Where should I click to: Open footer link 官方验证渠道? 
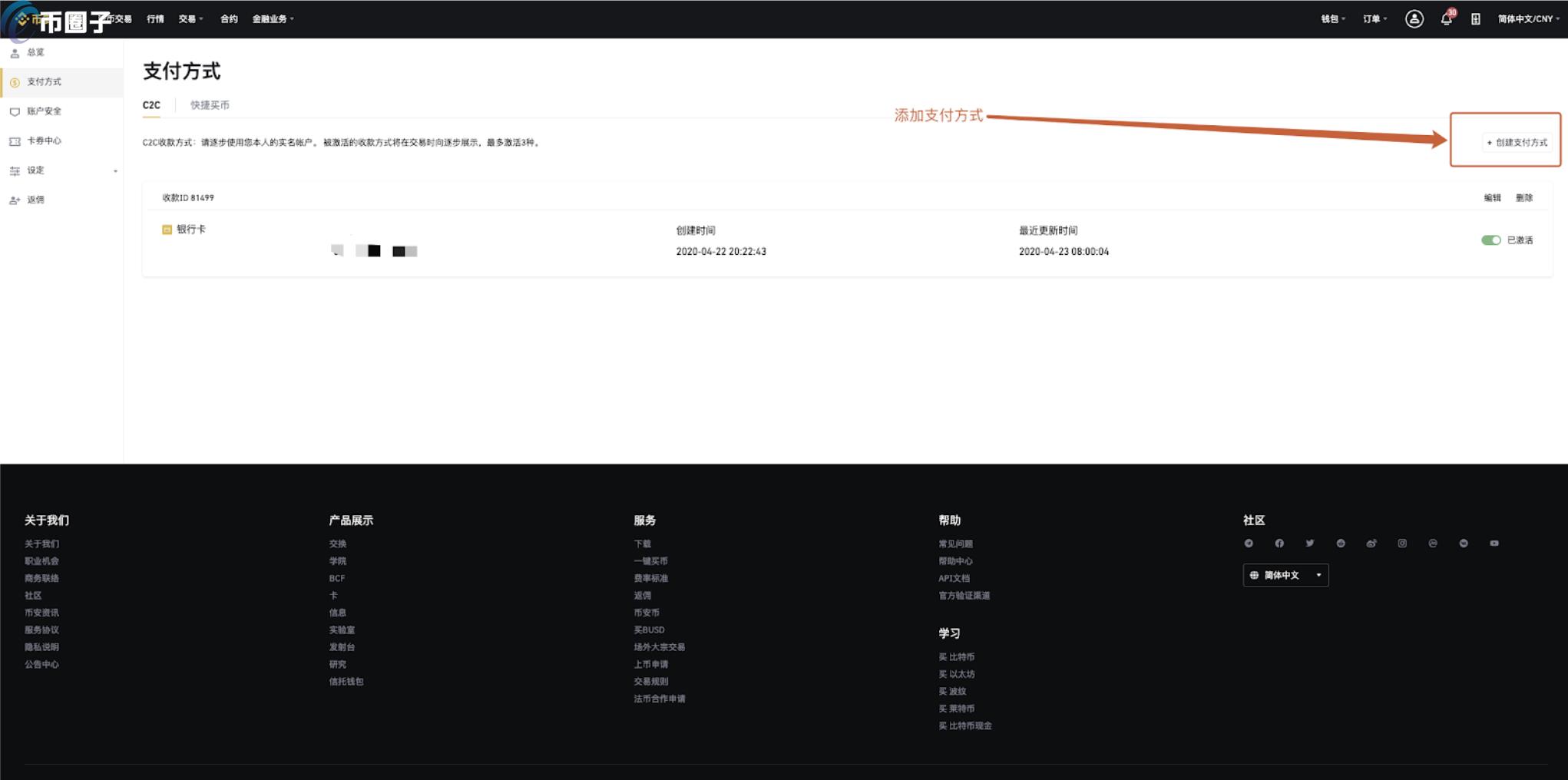click(964, 596)
